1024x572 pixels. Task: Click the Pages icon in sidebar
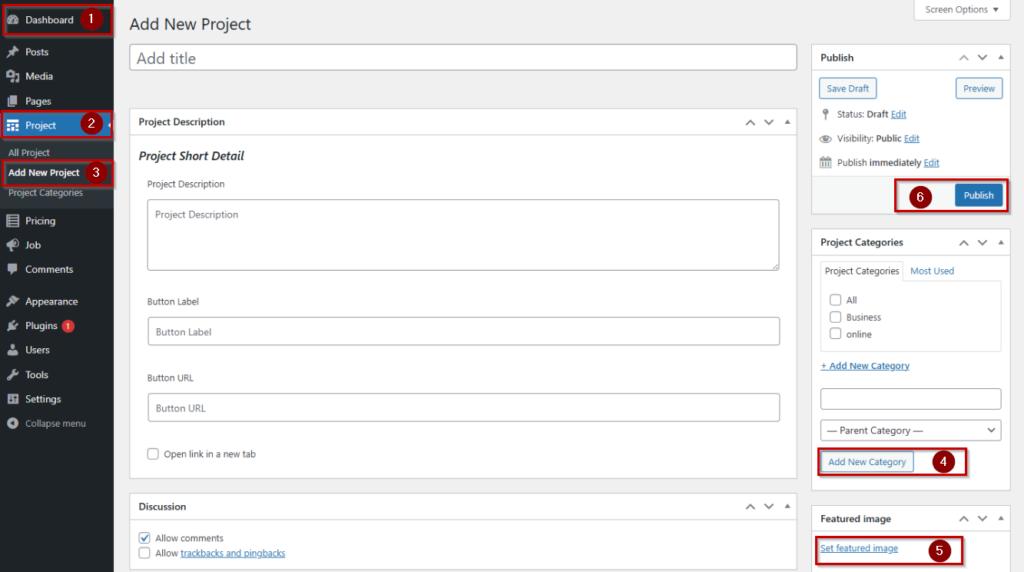click(x=12, y=101)
